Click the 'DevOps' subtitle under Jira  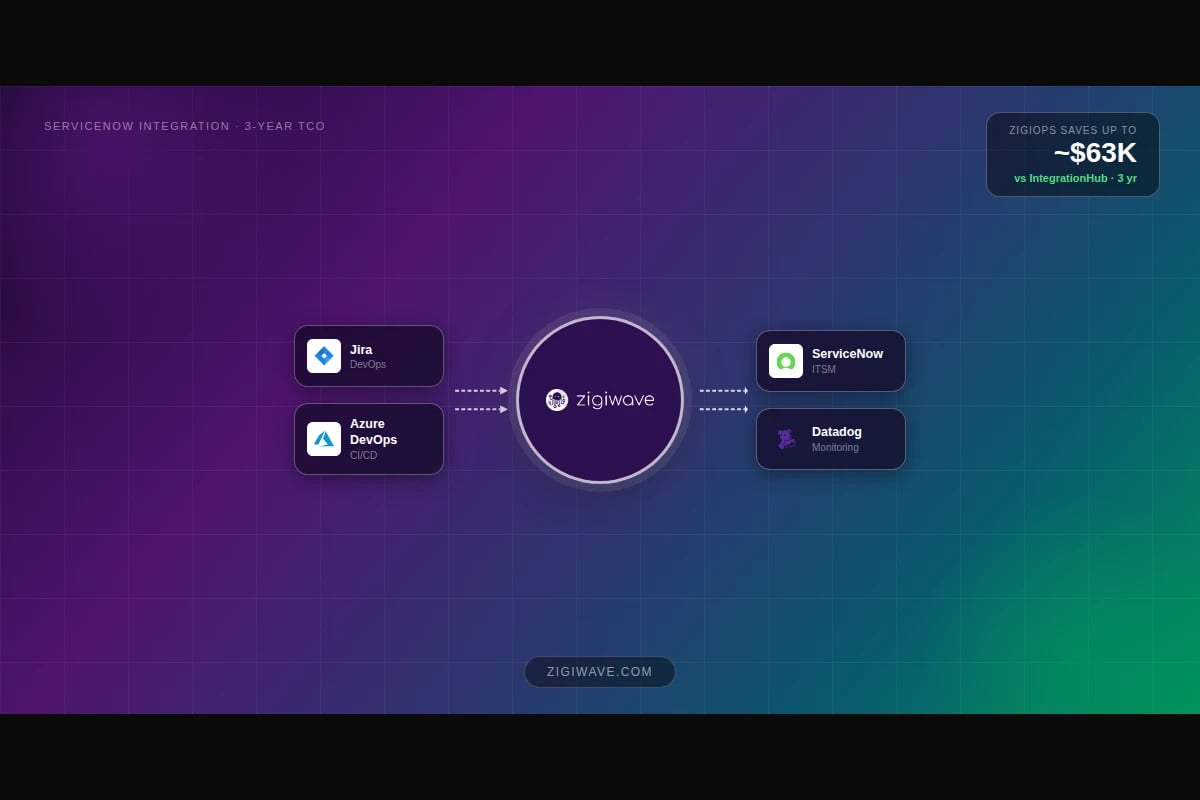click(368, 364)
